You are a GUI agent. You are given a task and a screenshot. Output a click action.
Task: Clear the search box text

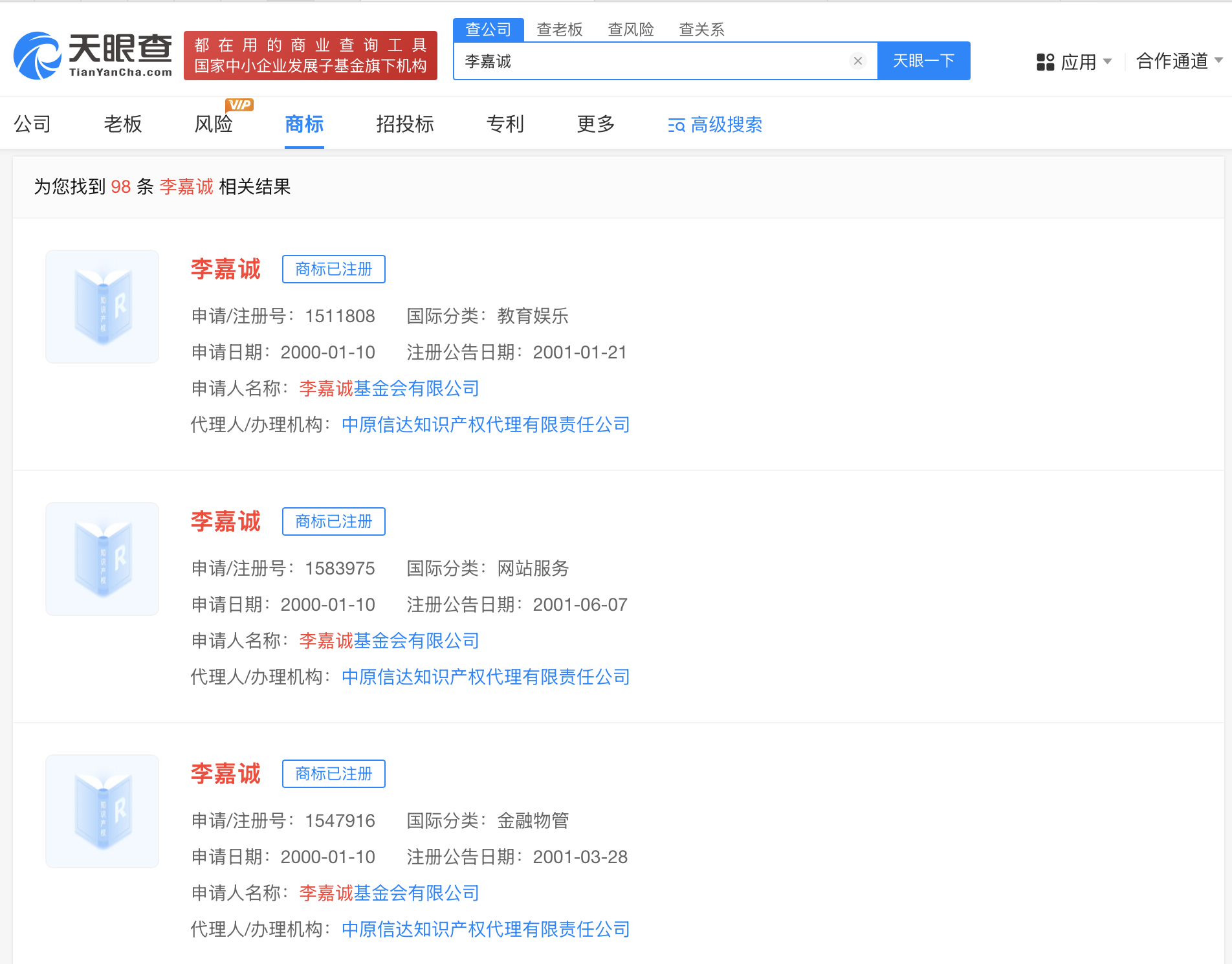(857, 61)
